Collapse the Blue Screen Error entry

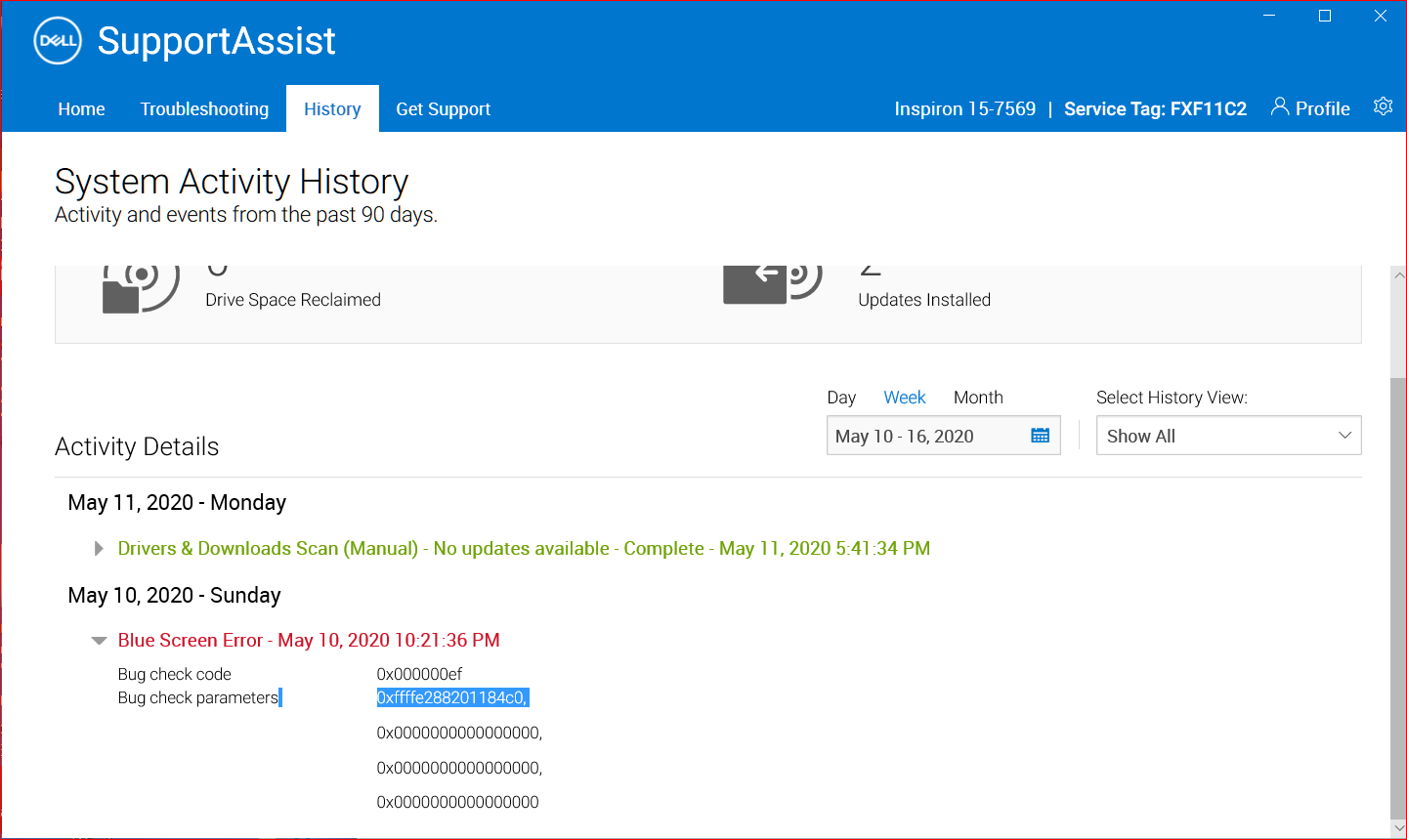(x=99, y=641)
